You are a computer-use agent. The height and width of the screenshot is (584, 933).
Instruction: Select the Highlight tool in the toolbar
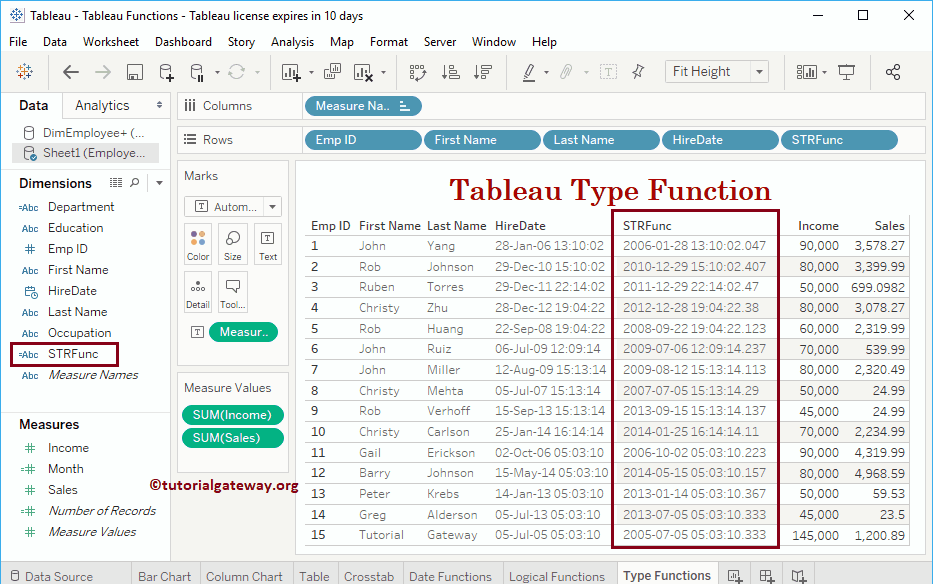pyautogui.click(x=530, y=72)
